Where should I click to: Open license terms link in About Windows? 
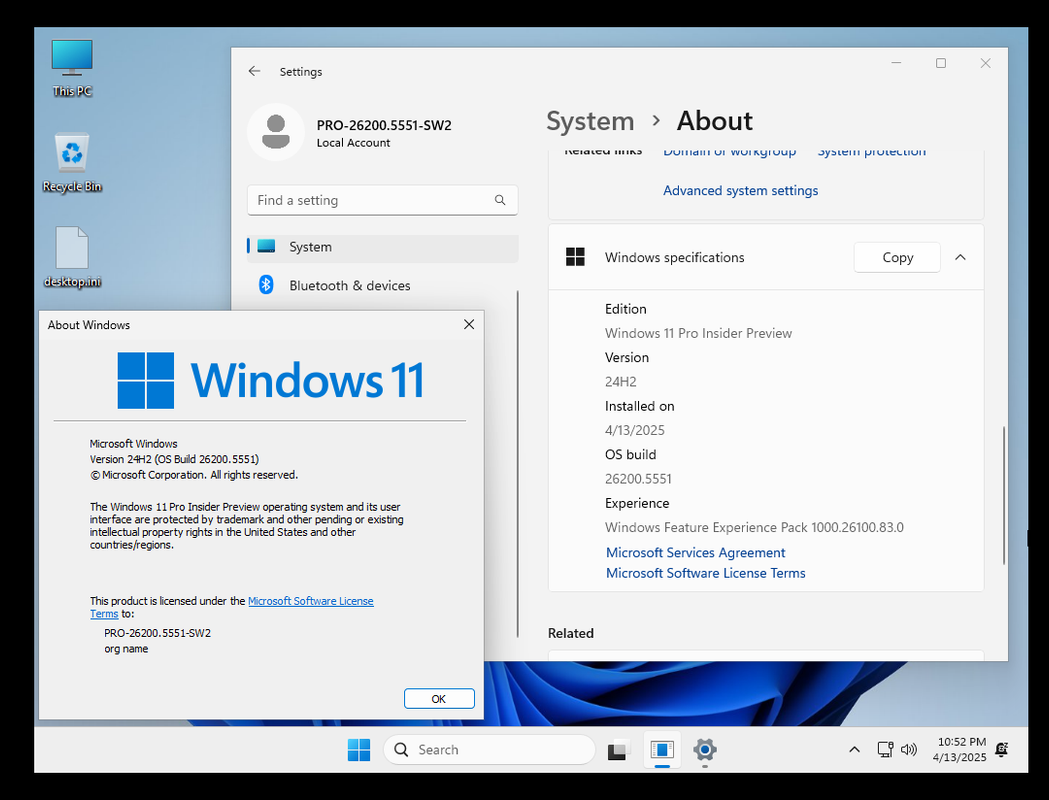[x=310, y=601]
